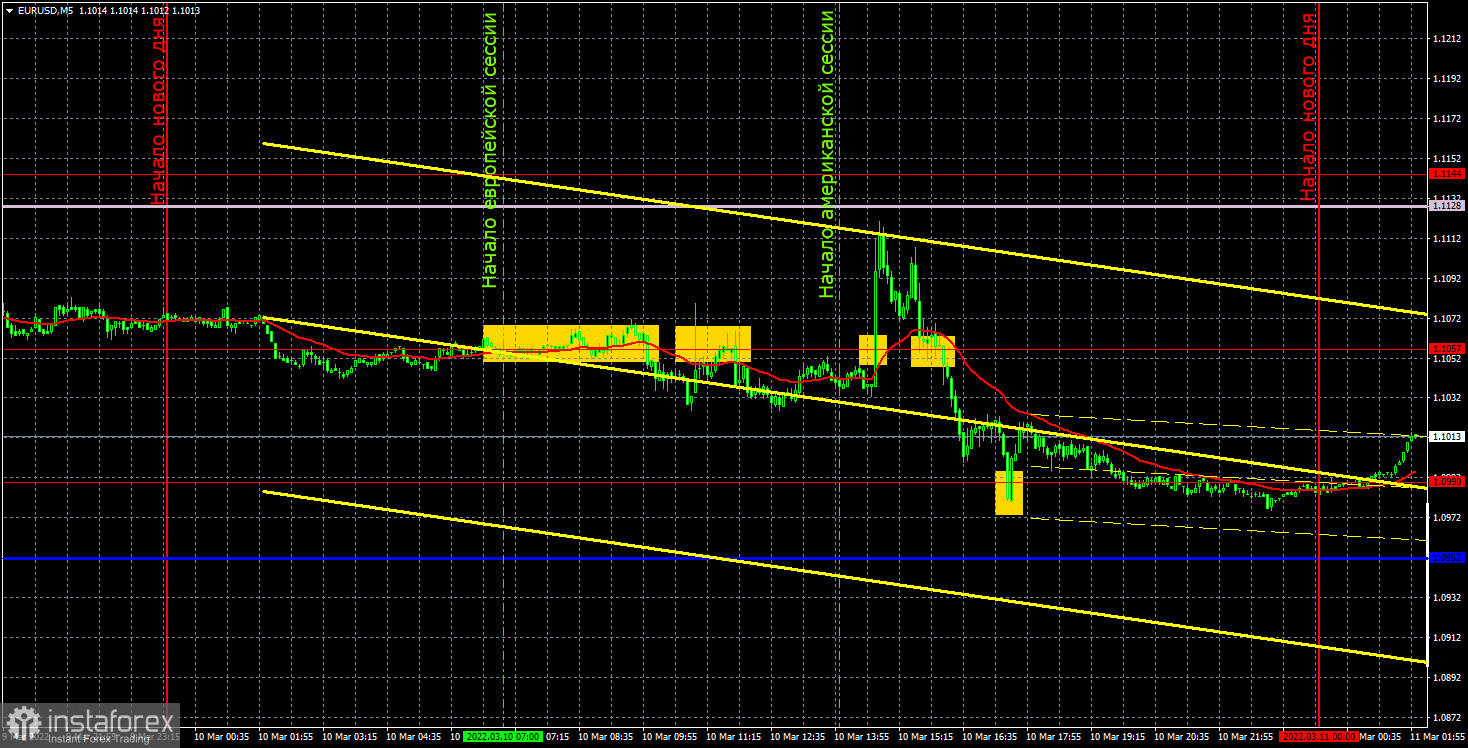Click the 1.0932 price axis label
The image size is (1468, 748).
pos(1446,598)
